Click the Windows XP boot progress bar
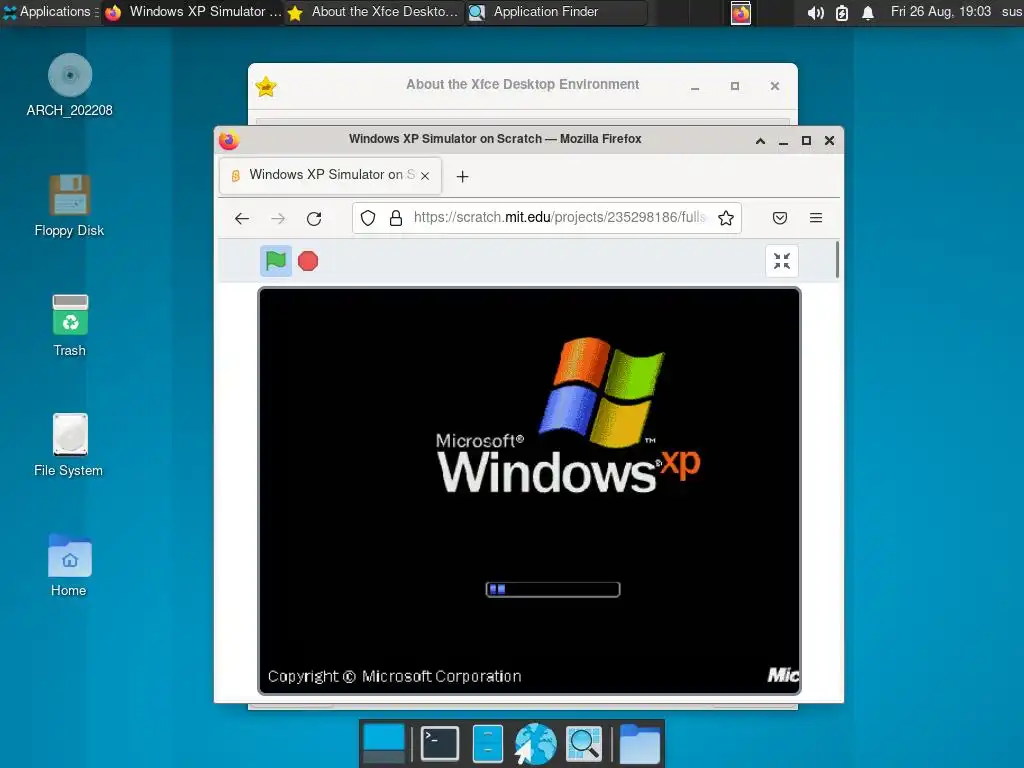 tap(552, 590)
